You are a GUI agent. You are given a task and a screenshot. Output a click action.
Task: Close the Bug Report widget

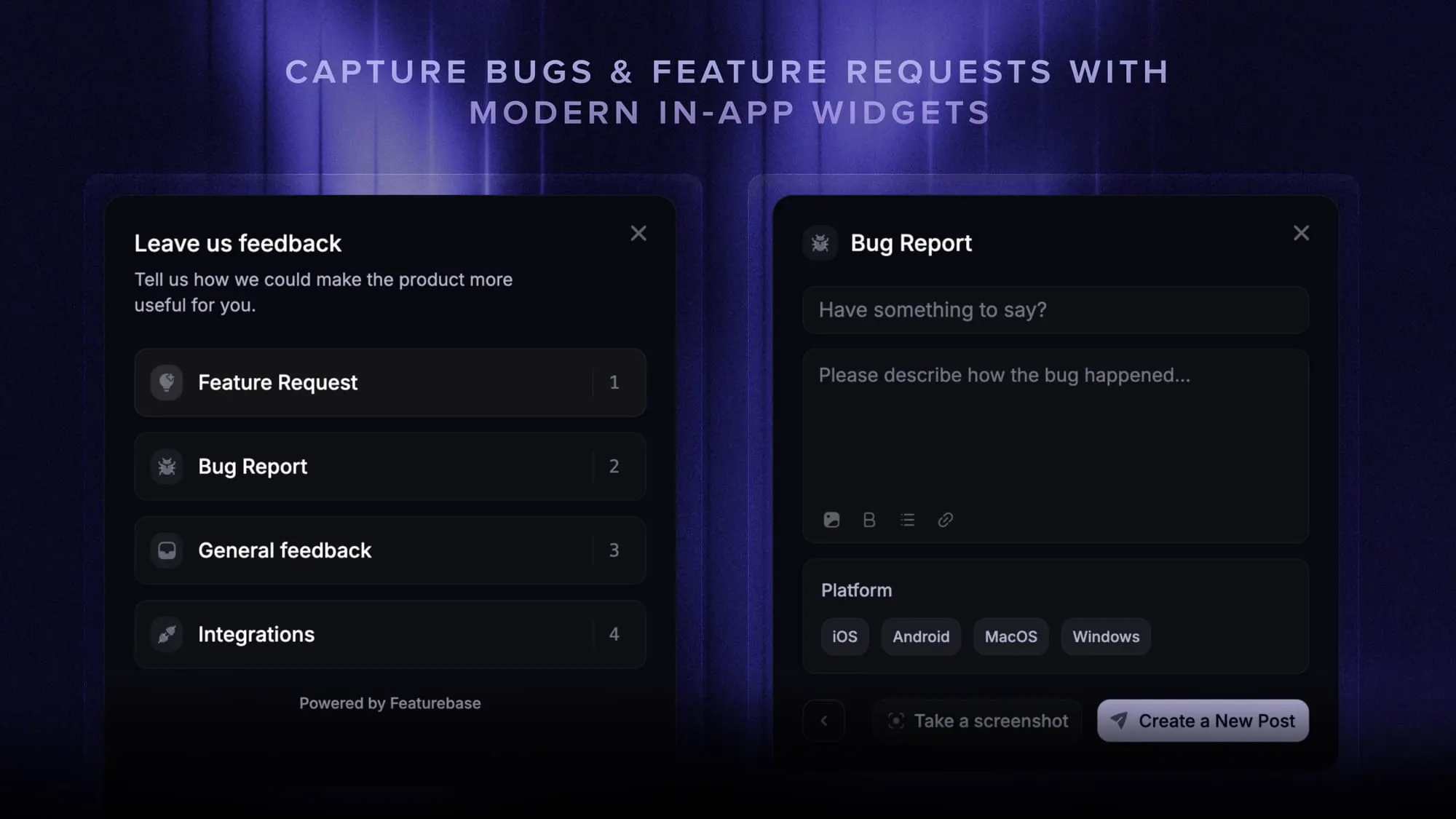[x=1301, y=233]
